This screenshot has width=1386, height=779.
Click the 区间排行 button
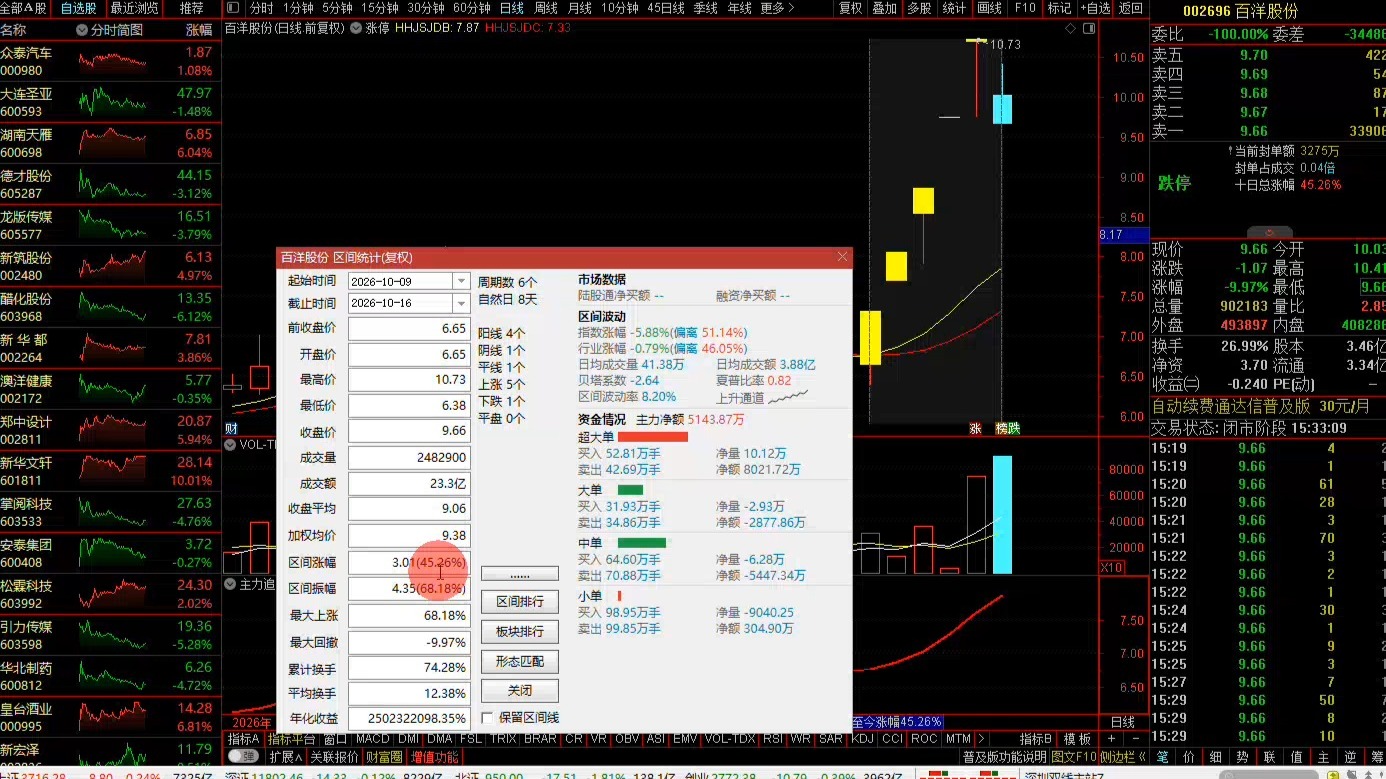pos(520,602)
